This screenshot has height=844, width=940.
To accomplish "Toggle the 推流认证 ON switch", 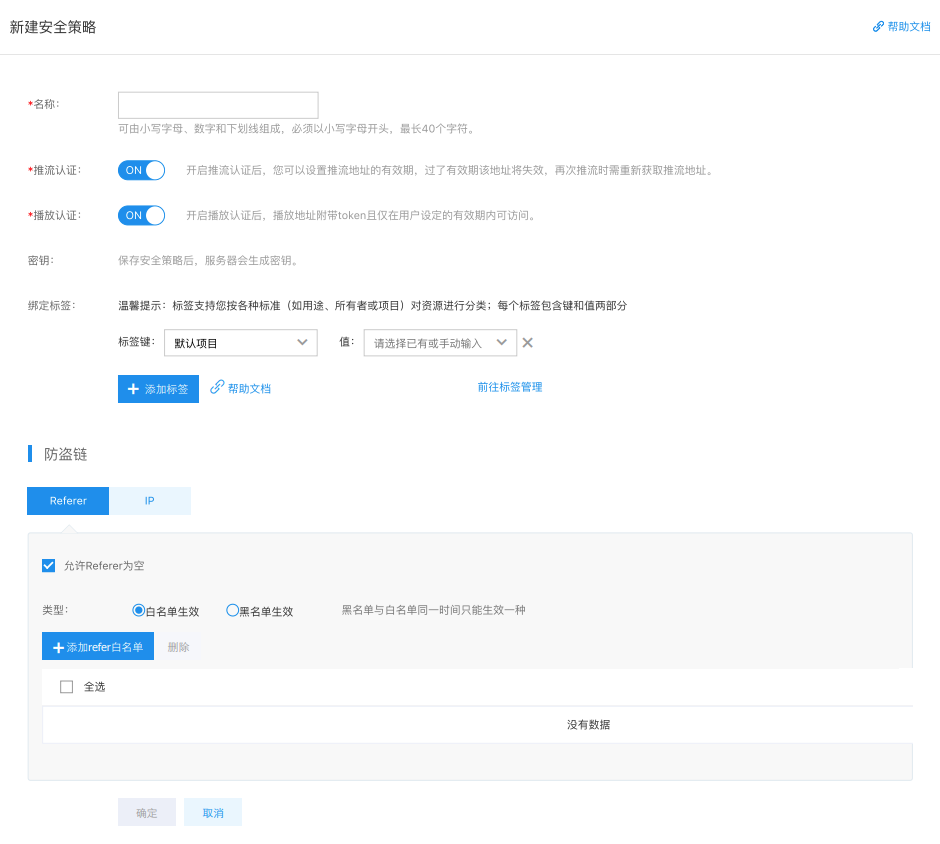I will [141, 170].
